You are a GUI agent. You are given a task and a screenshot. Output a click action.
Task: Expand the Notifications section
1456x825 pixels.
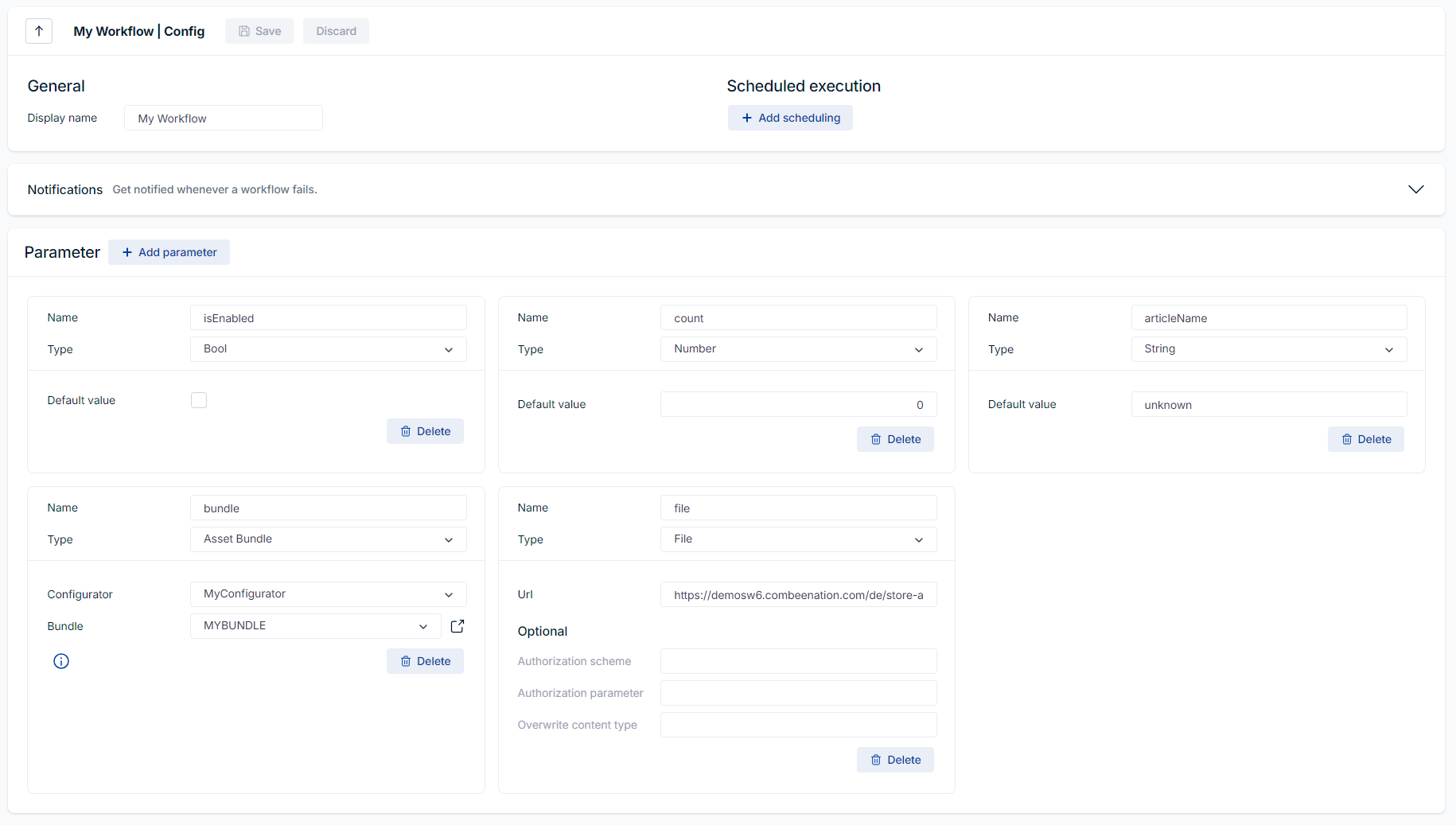pyautogui.click(x=1415, y=189)
